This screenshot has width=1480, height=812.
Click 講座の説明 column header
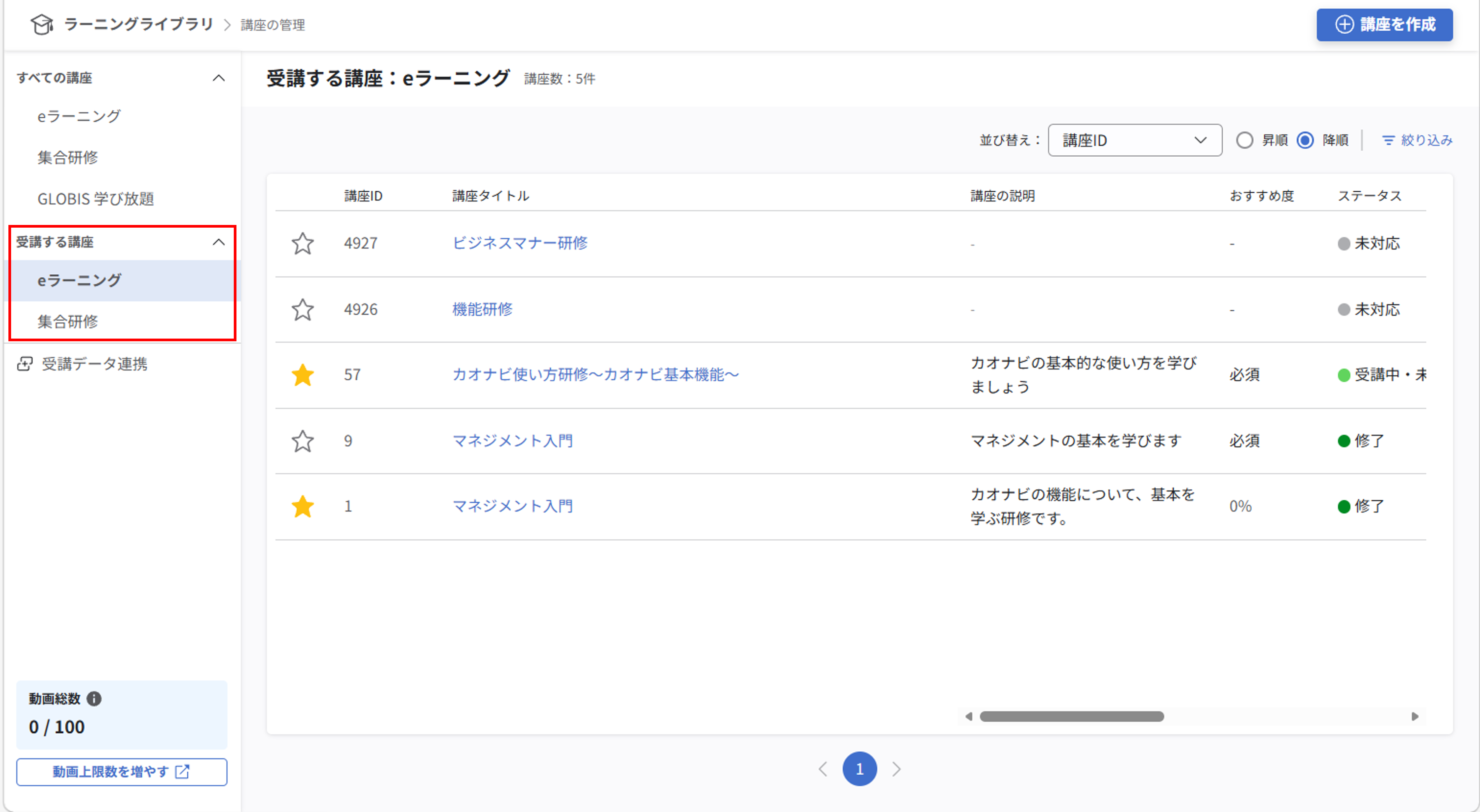pos(1003,196)
